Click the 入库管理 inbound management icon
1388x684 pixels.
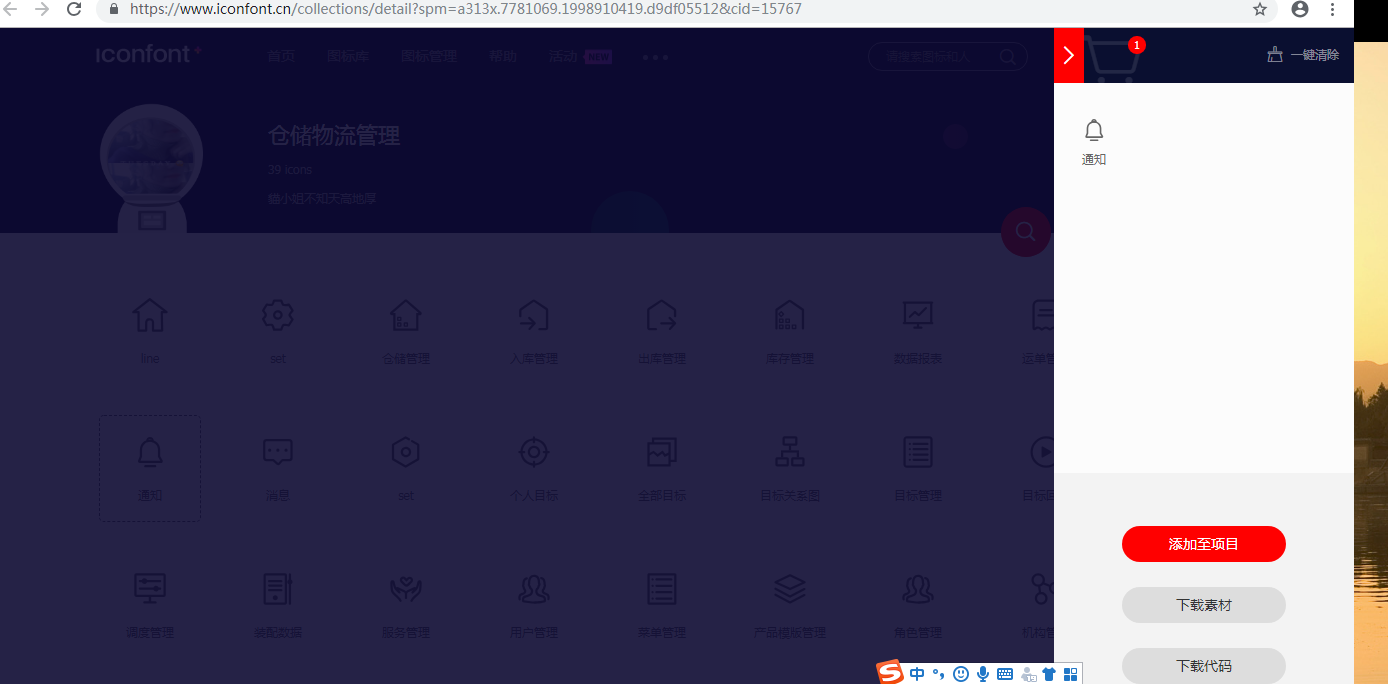click(x=533, y=315)
